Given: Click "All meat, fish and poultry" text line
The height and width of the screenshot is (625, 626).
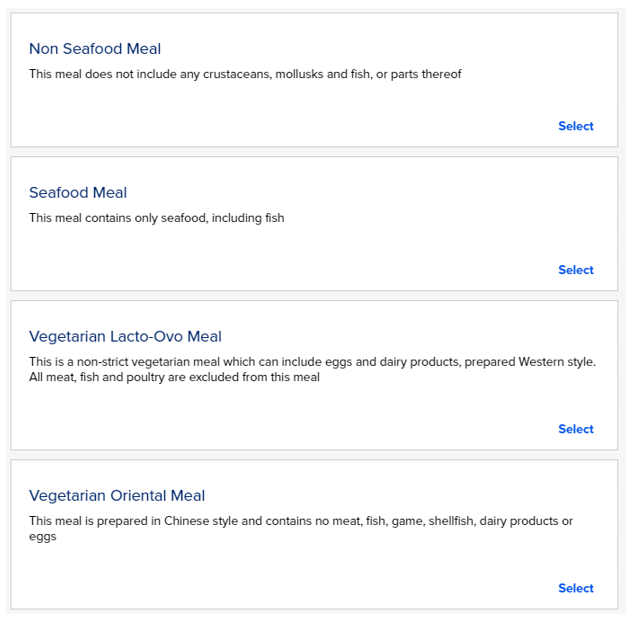Looking at the screenshot, I should [x=174, y=377].
